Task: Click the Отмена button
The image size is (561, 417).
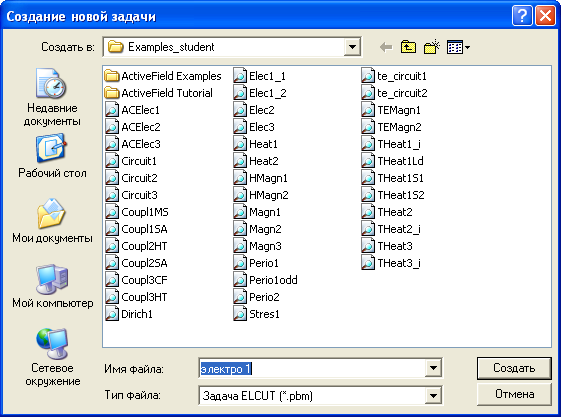Action: point(514,394)
